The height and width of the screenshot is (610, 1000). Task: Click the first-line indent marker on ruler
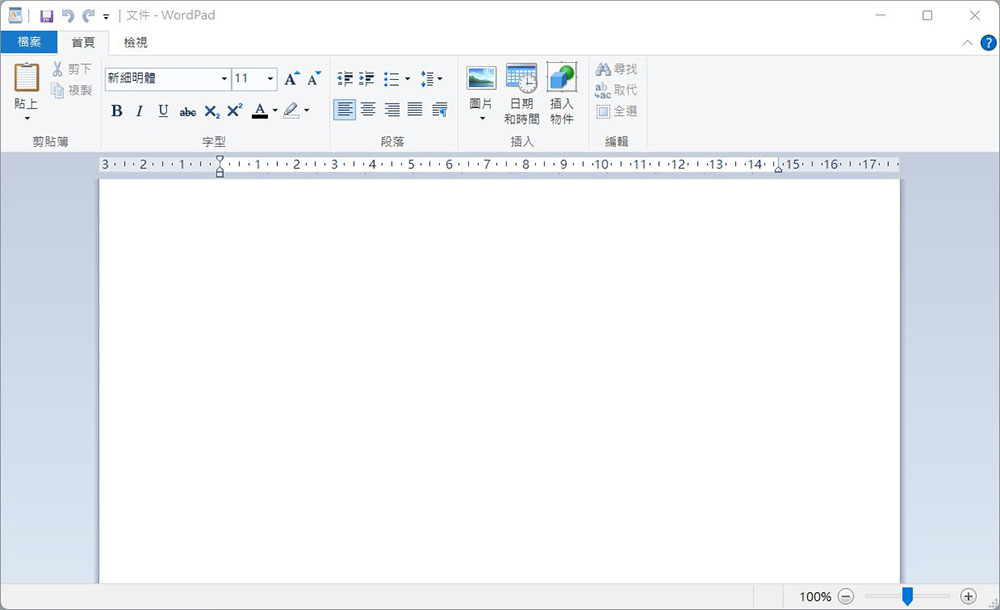219,159
